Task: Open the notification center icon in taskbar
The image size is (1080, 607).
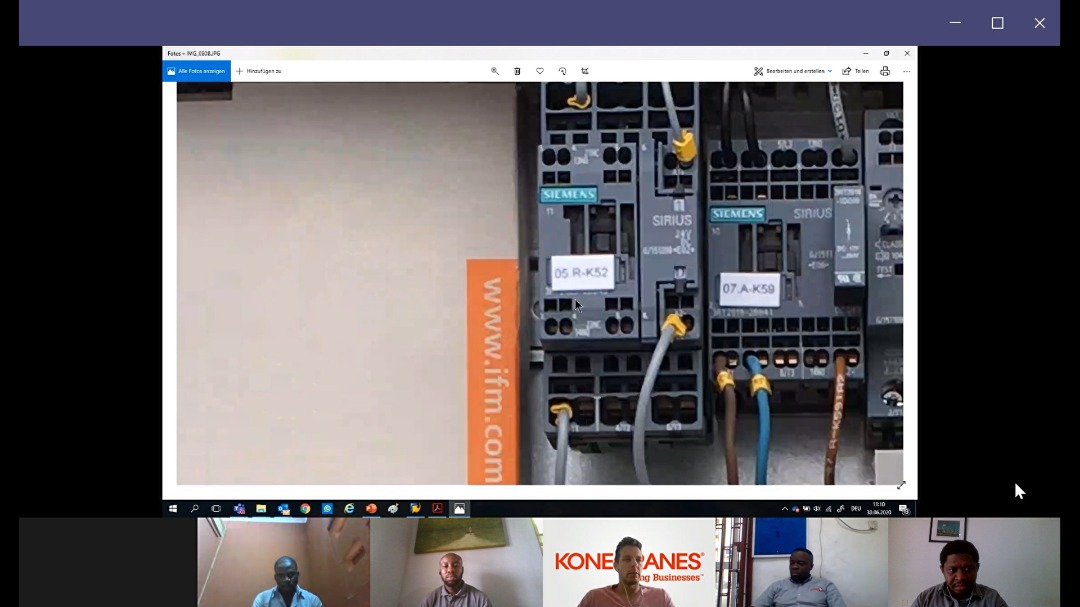Action: (x=904, y=509)
